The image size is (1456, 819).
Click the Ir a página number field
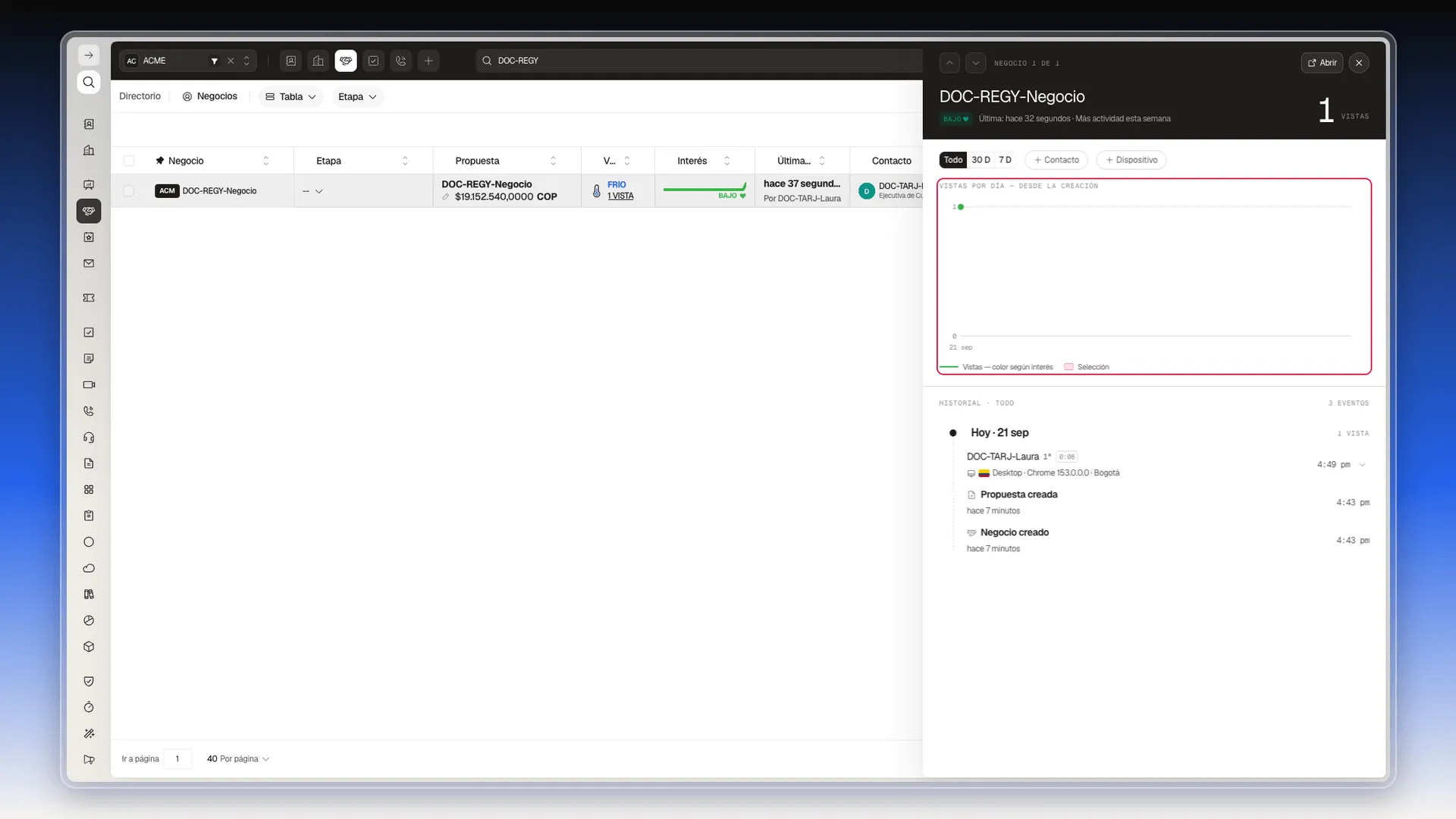pyautogui.click(x=177, y=758)
